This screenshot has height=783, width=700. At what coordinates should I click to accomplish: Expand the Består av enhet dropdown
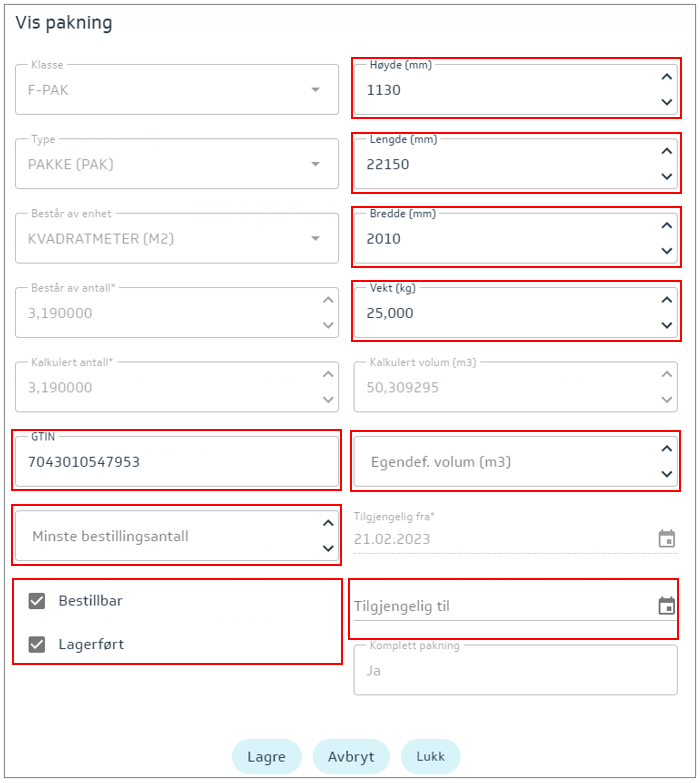[316, 239]
